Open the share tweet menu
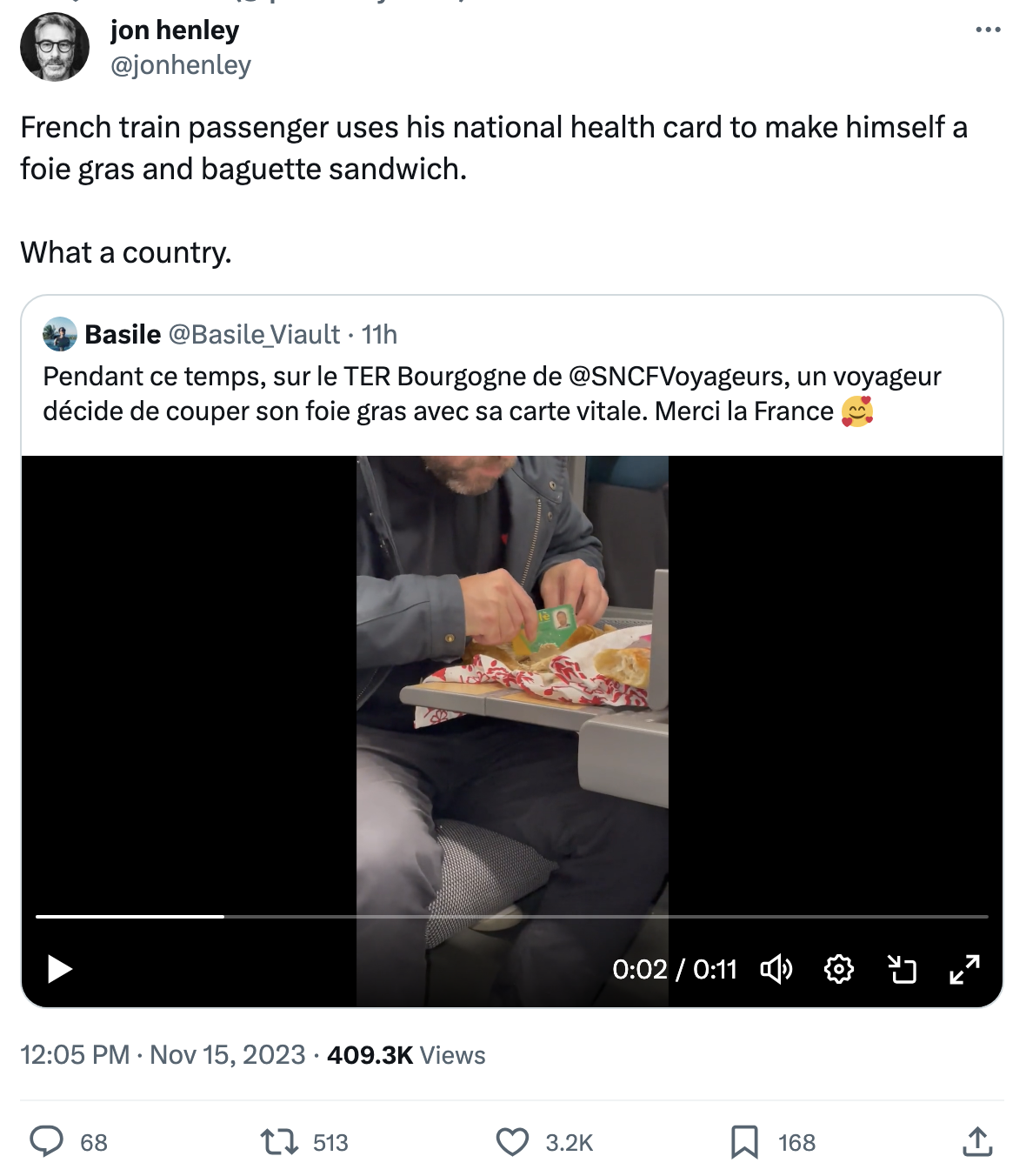Viewport: 1026px width, 1176px height. [977, 1141]
